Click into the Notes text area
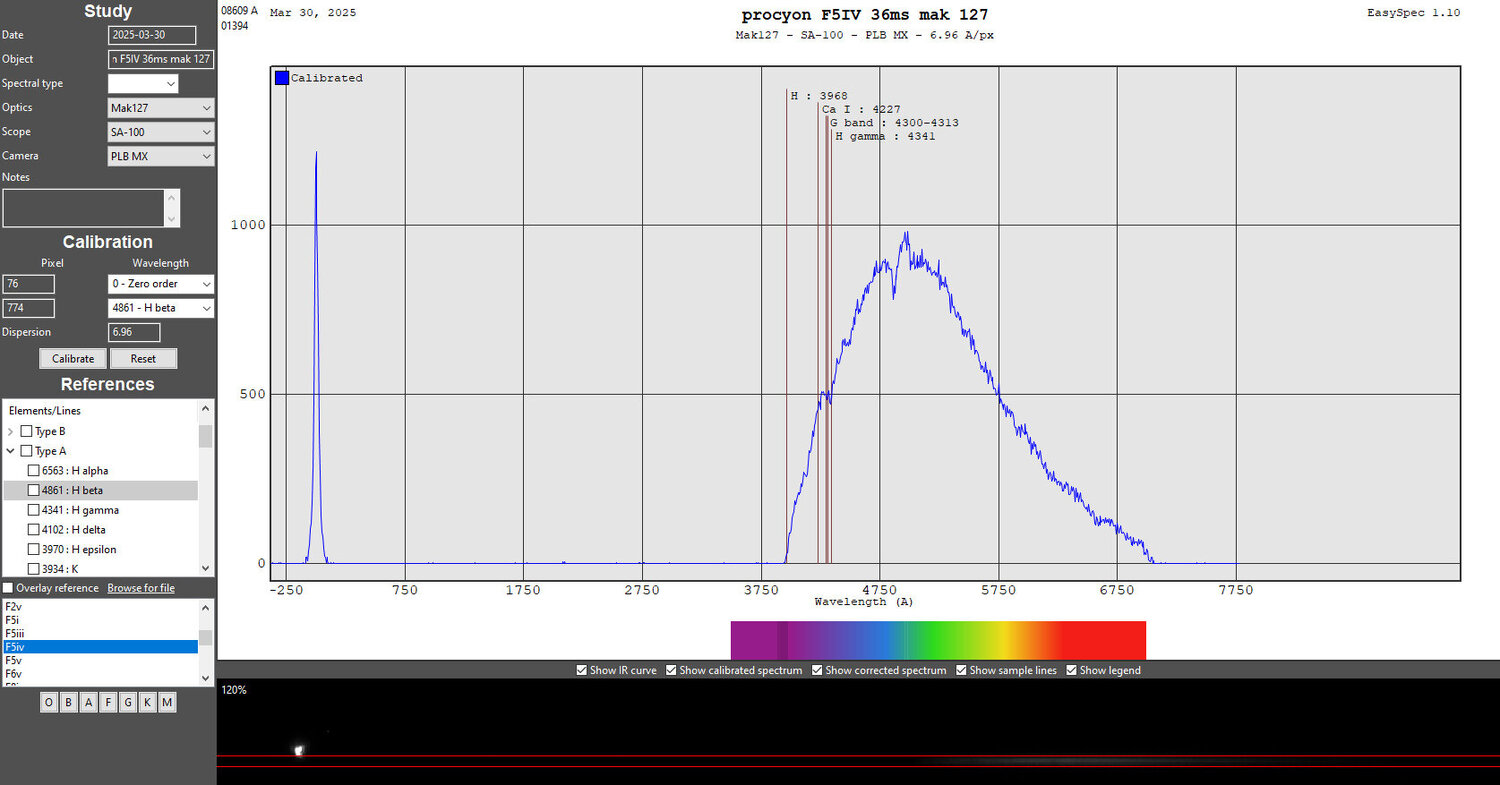 (83, 208)
